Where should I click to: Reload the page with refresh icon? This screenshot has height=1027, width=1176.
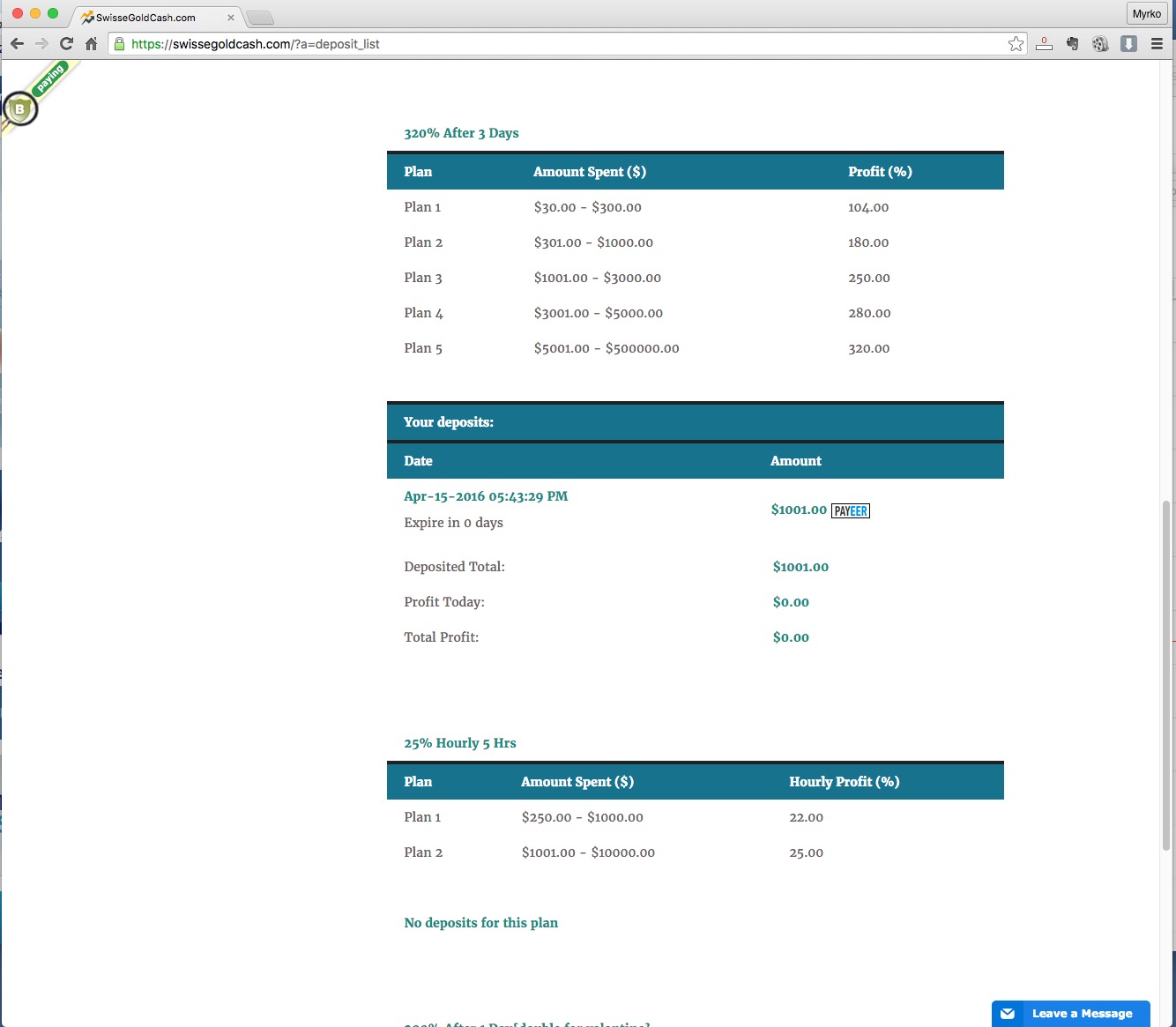click(x=66, y=44)
